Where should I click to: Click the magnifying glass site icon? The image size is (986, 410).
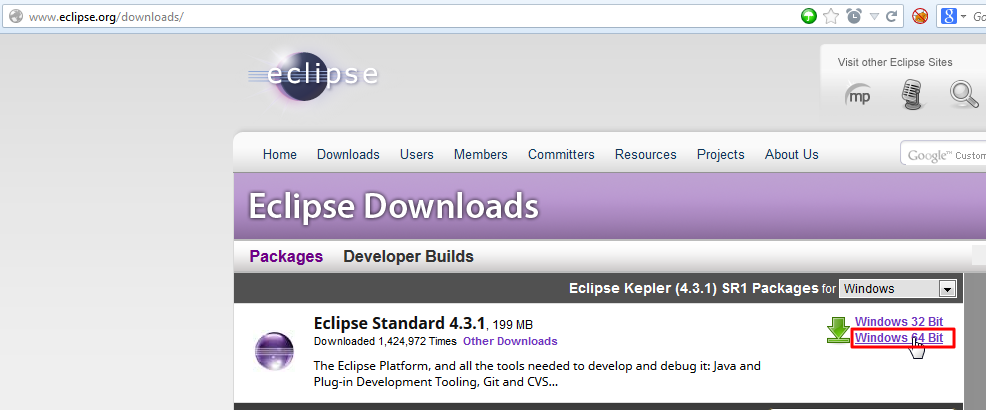coord(964,94)
